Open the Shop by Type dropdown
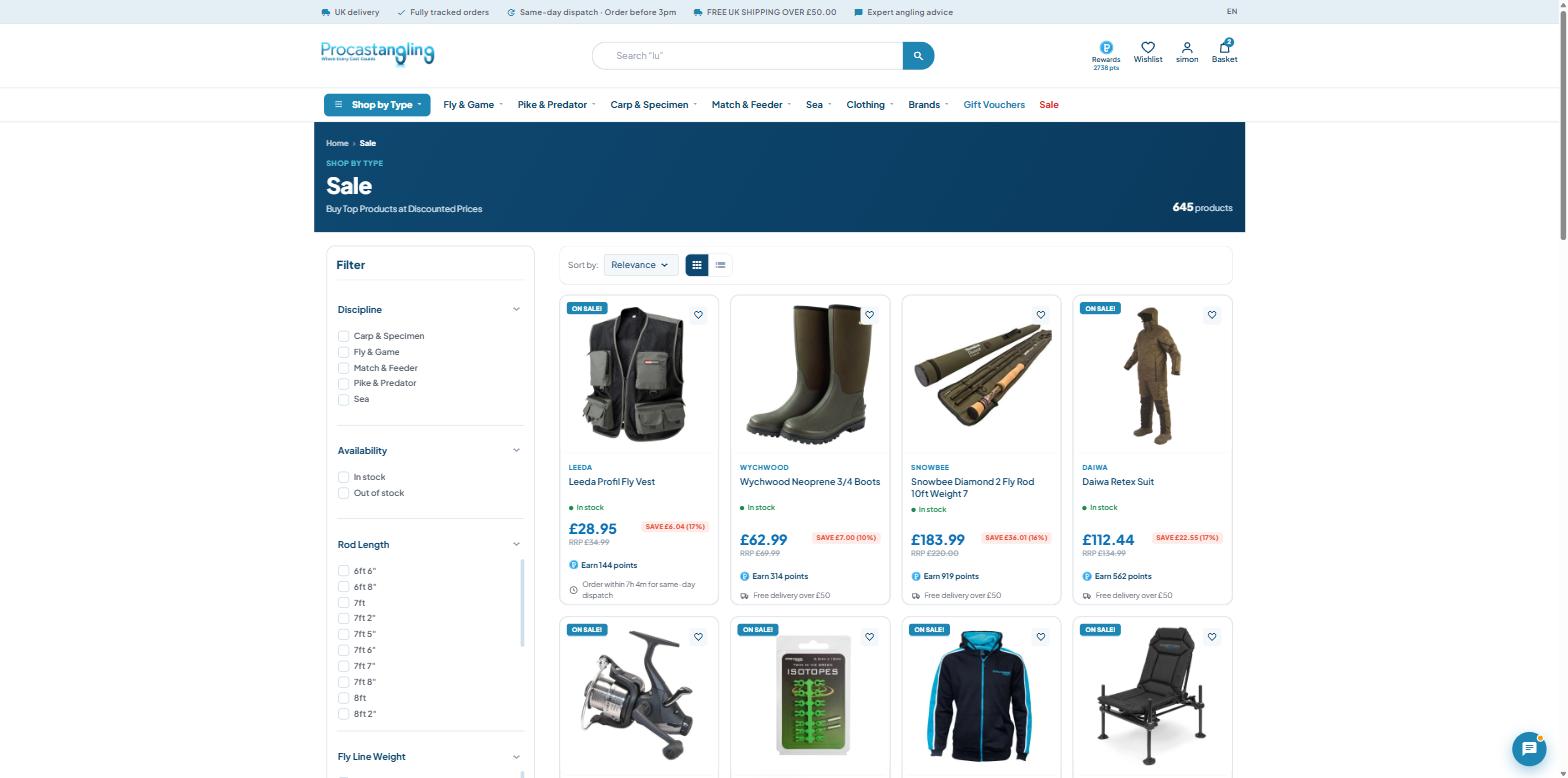This screenshot has width=1568, height=778. tap(377, 105)
